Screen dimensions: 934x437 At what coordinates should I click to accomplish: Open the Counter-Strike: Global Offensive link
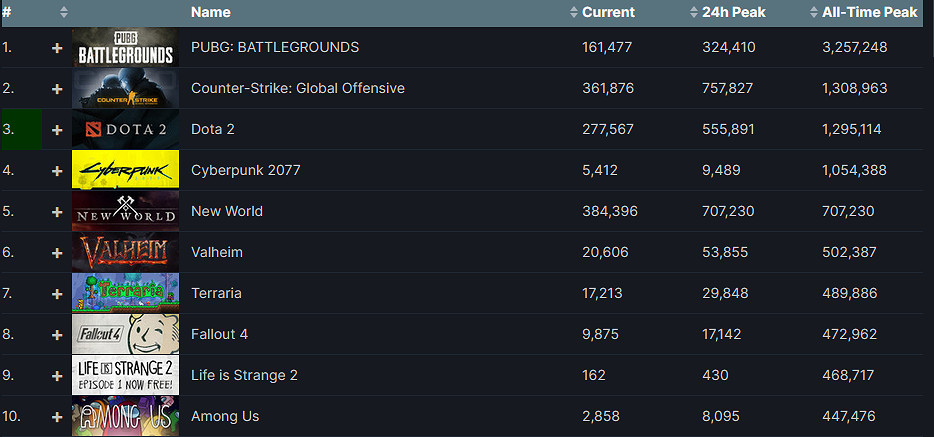(297, 89)
